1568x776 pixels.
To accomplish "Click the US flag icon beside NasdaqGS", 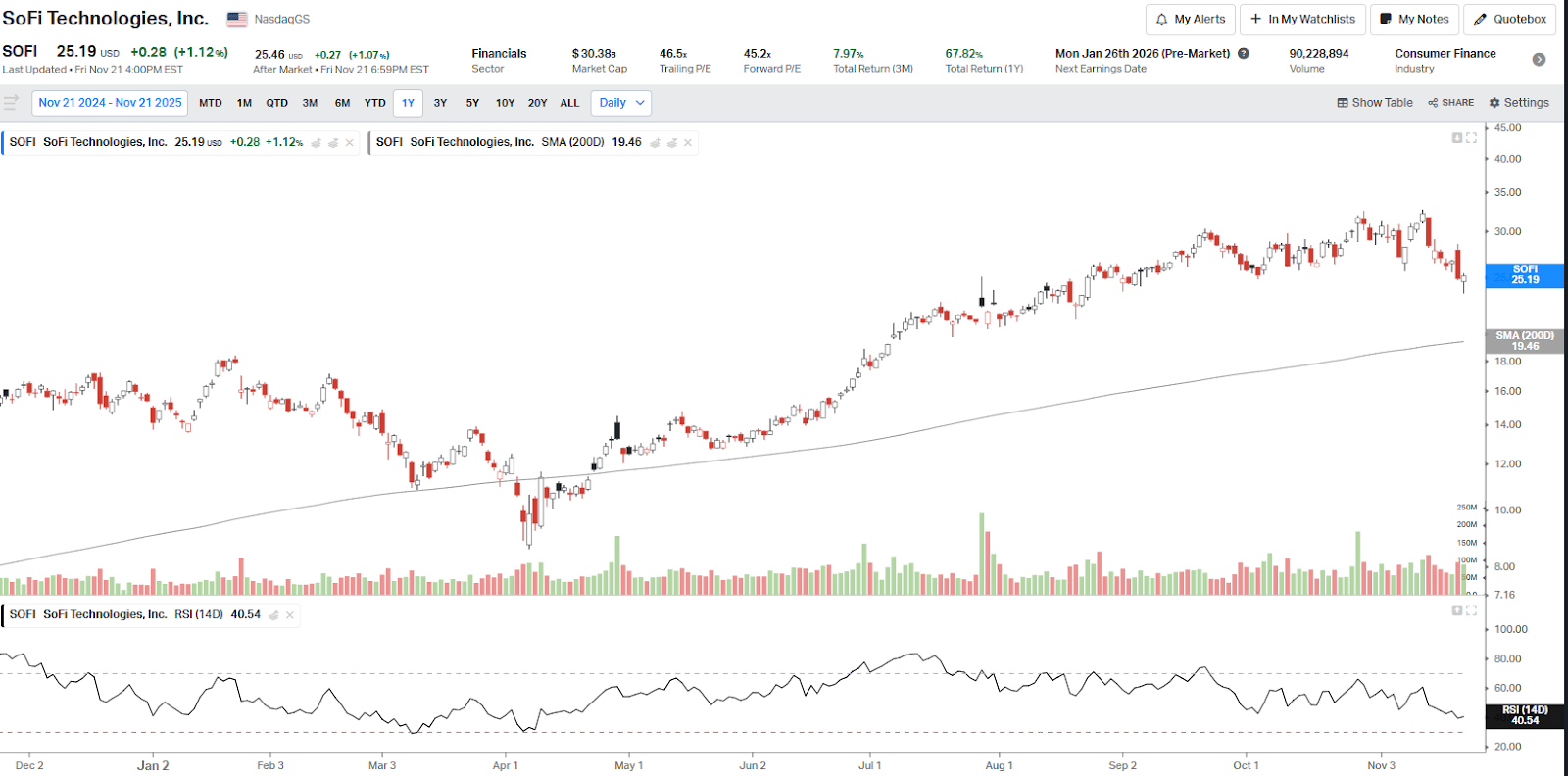I will click(x=237, y=20).
